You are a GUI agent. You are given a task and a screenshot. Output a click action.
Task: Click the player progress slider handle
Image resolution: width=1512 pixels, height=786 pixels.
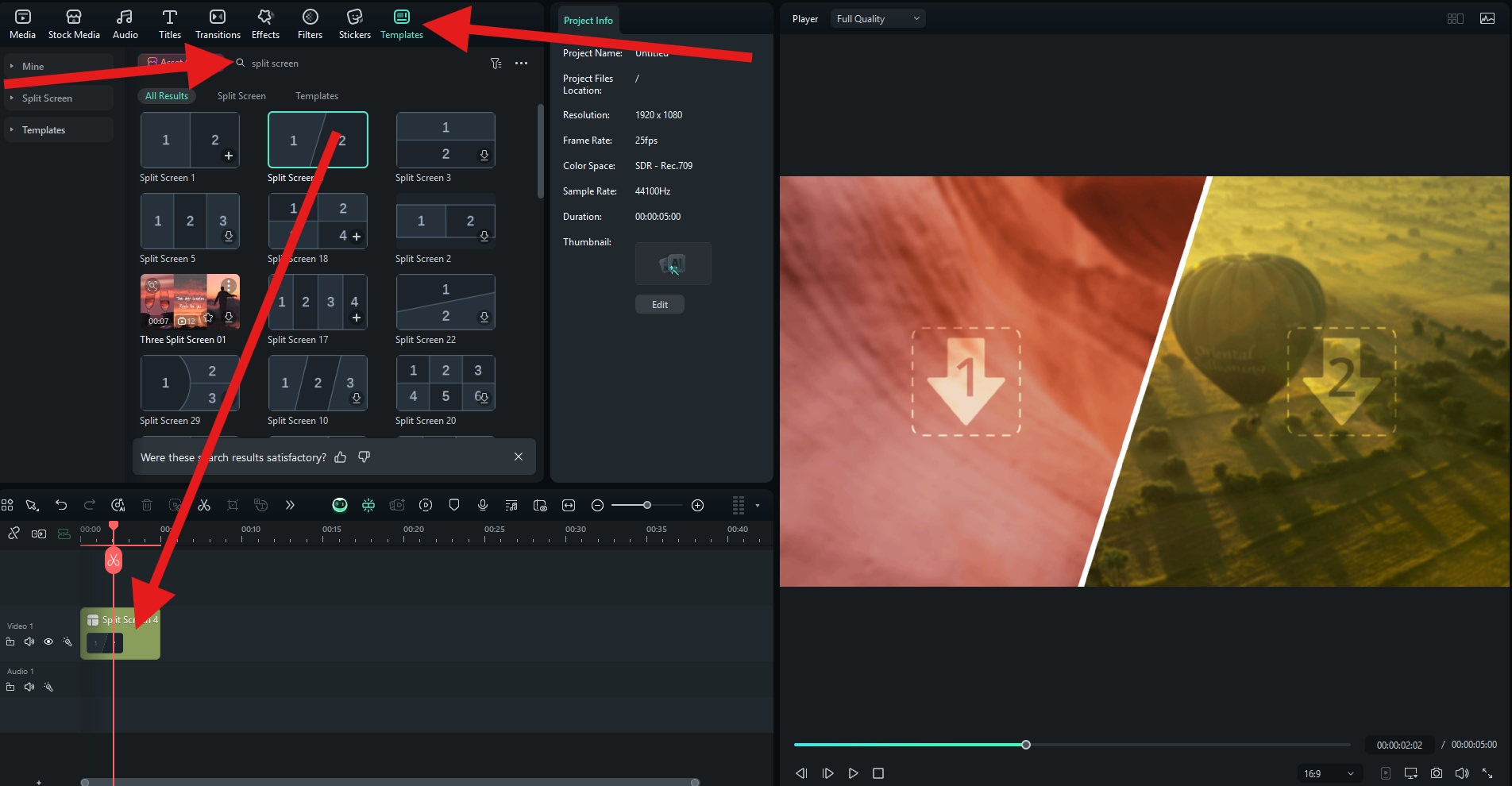(x=1026, y=745)
